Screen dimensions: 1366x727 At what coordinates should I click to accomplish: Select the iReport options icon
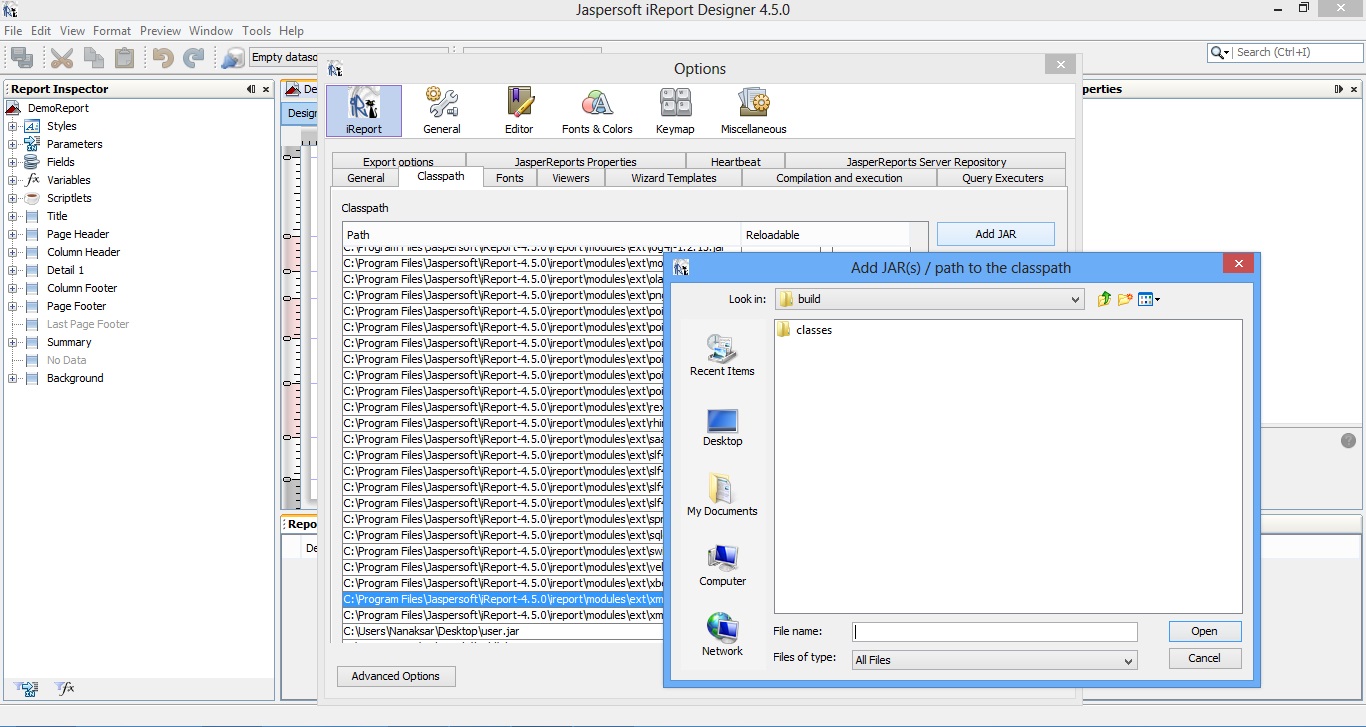coord(363,108)
